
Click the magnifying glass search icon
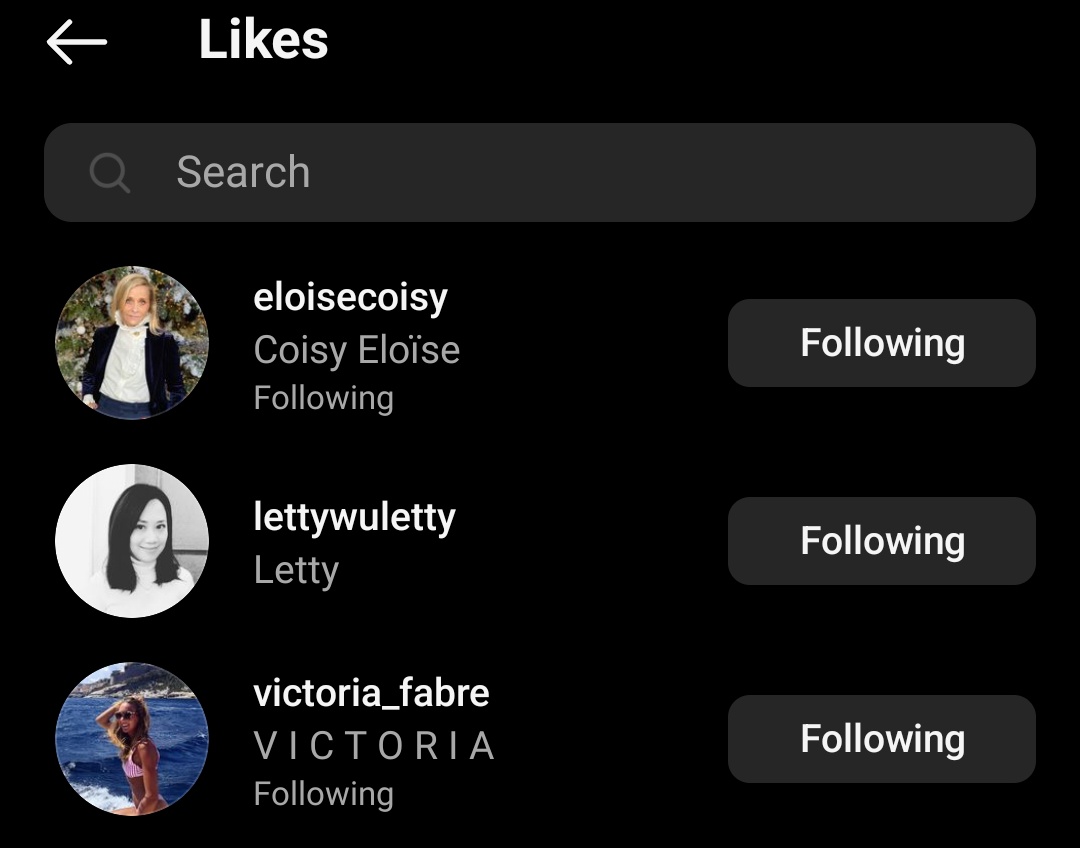click(110, 172)
